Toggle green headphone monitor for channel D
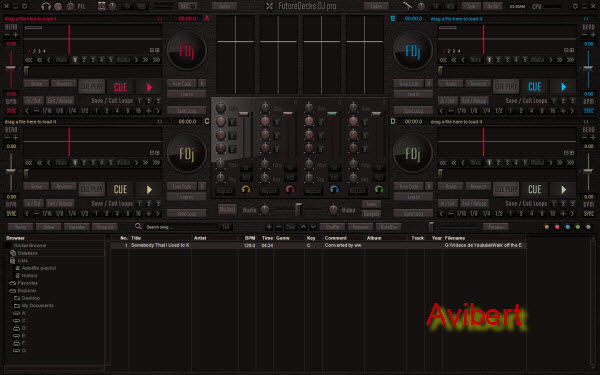This screenshot has width=600, height=375. pyautogui.click(x=379, y=189)
